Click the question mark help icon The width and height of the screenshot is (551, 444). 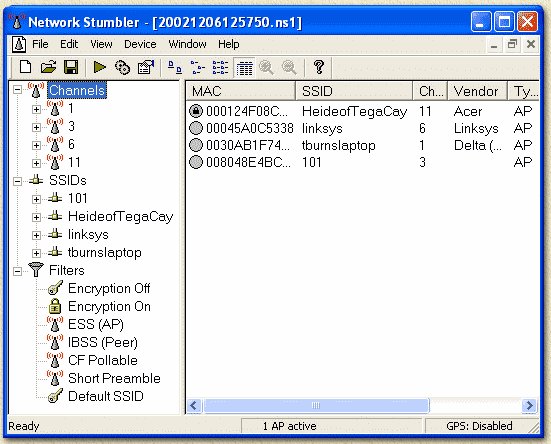[319, 67]
